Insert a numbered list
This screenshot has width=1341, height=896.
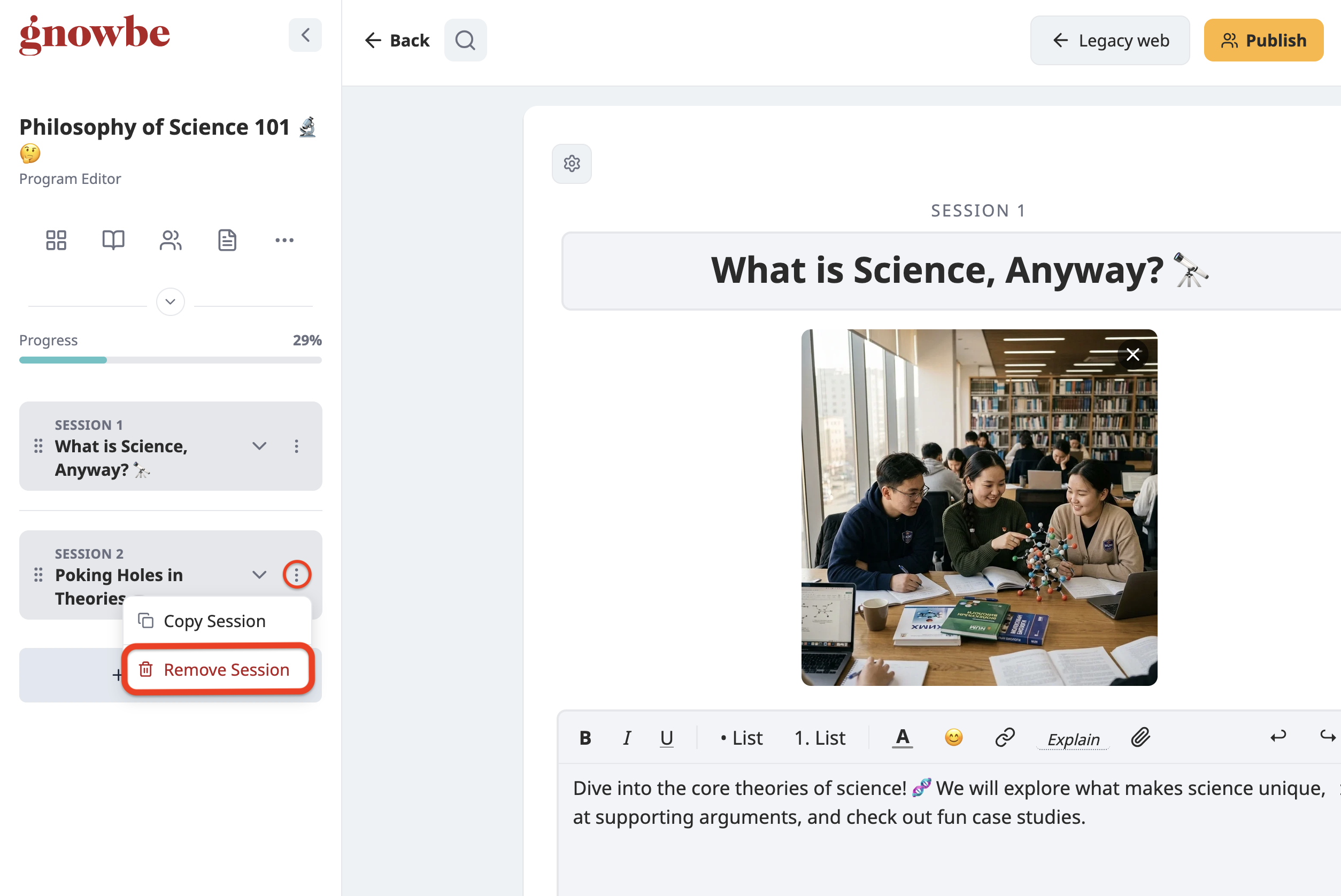tap(819, 738)
